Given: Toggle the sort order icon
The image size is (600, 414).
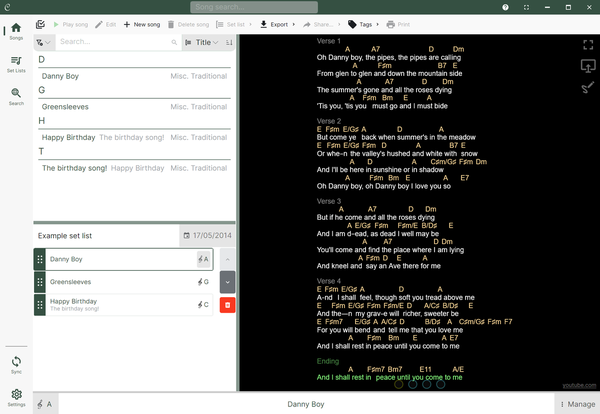Looking at the screenshot, I should [229, 42].
